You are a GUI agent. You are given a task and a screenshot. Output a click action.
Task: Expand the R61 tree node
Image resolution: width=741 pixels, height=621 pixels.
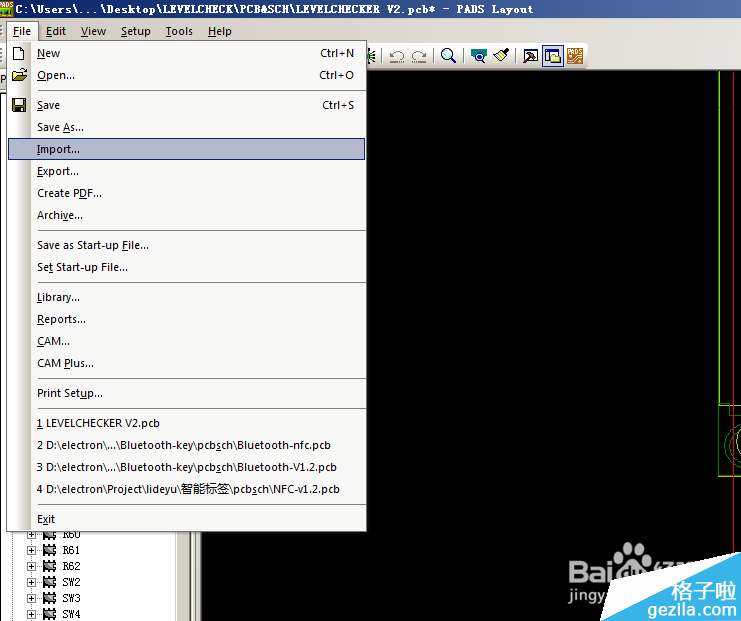[x=31, y=550]
